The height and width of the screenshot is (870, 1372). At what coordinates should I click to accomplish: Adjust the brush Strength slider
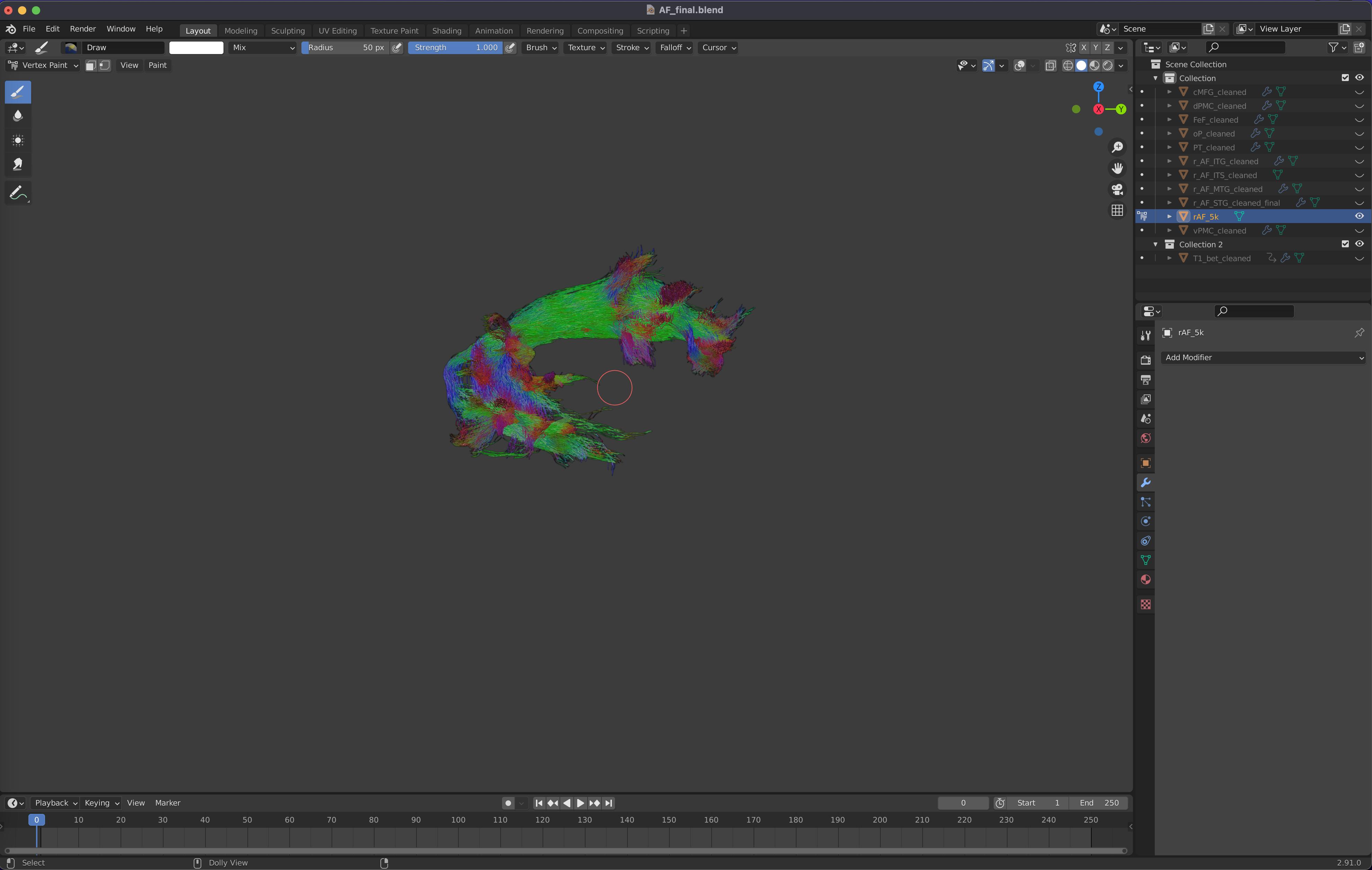(x=455, y=48)
